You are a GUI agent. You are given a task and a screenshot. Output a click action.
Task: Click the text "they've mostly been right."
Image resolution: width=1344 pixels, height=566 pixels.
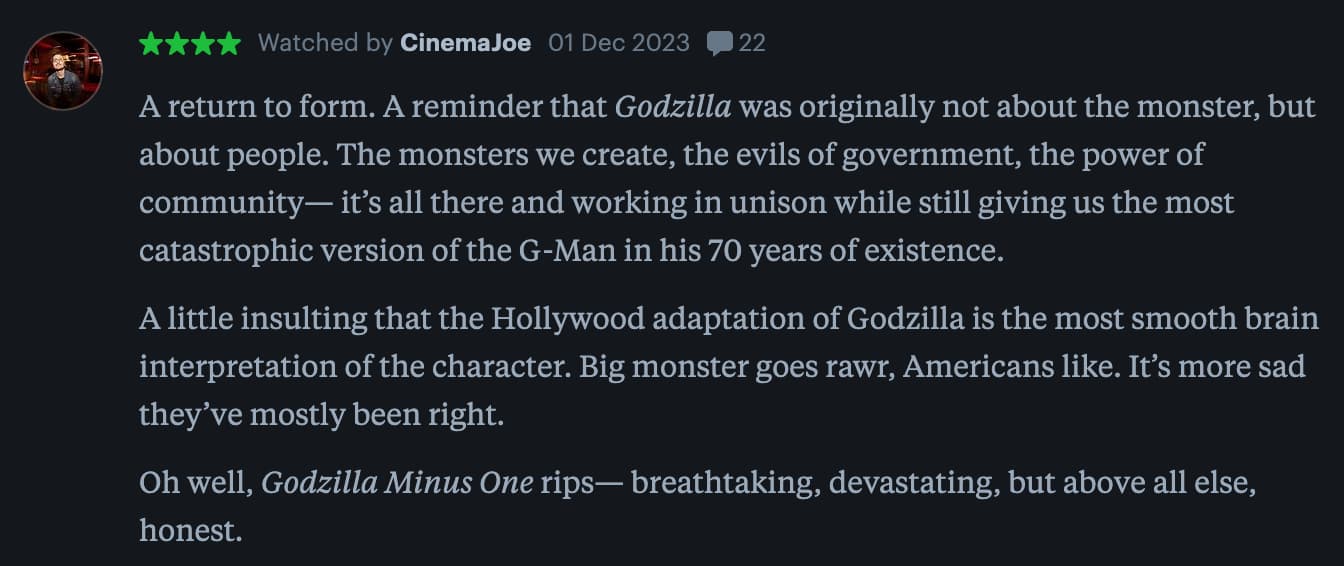321,414
